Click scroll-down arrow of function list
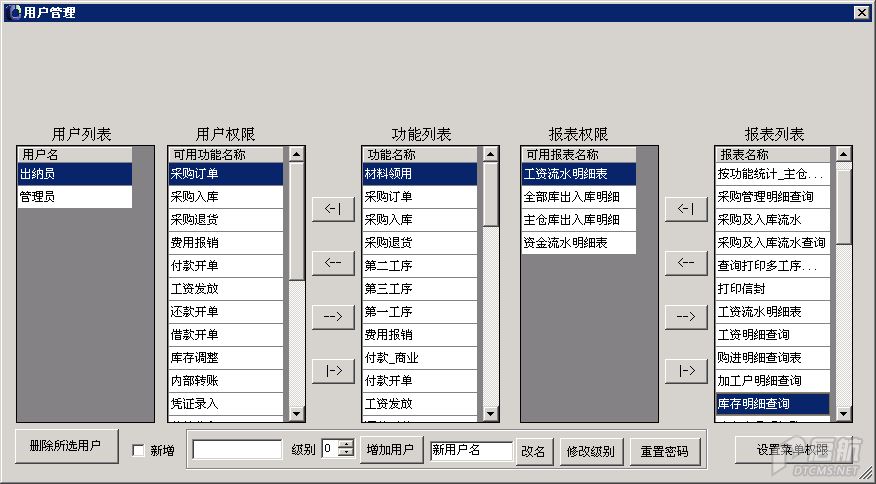This screenshot has width=876, height=484. click(x=491, y=414)
